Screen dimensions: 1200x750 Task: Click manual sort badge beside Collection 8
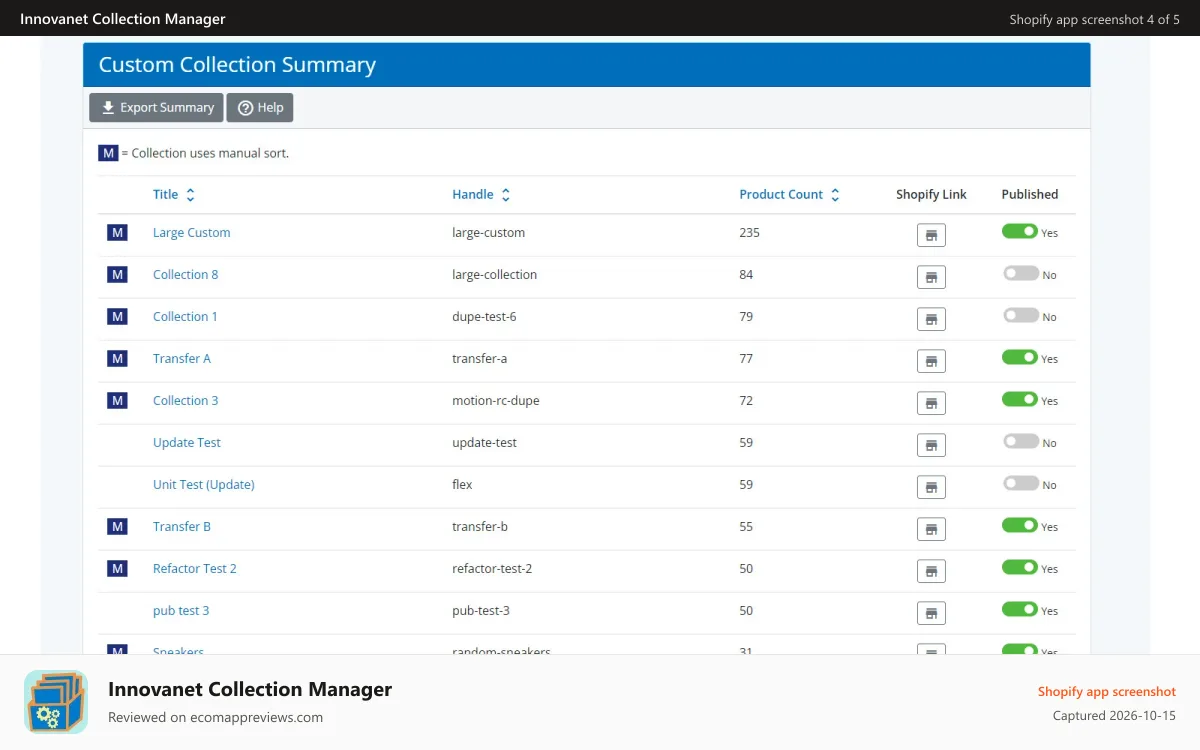[x=117, y=275]
